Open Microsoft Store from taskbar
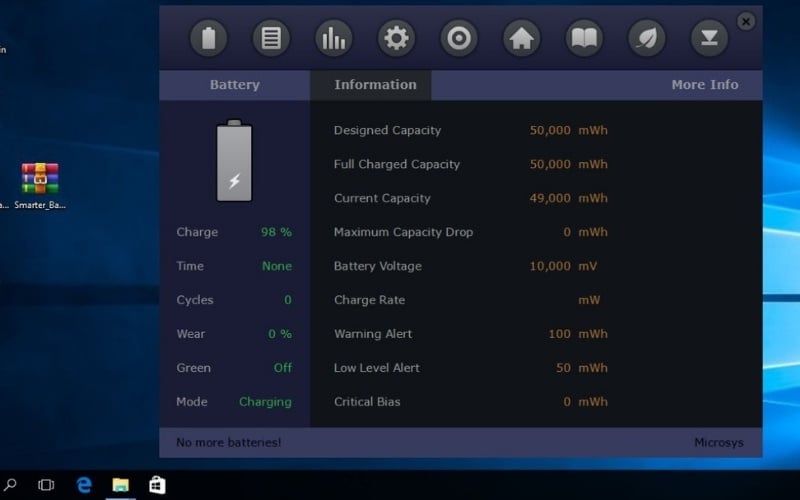Screen dimensions: 800x500 (157, 485)
